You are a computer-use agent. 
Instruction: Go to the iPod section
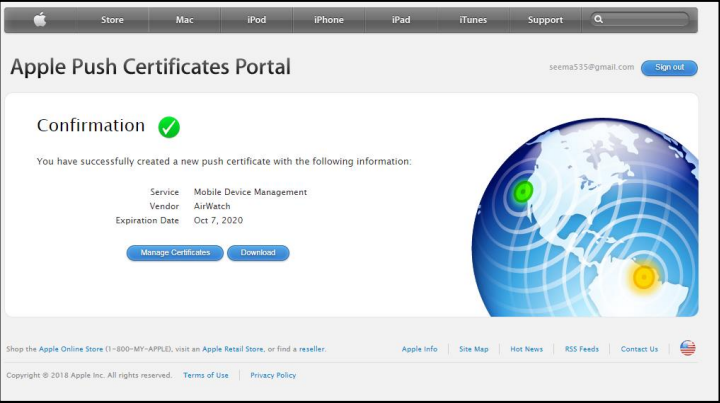(257, 20)
